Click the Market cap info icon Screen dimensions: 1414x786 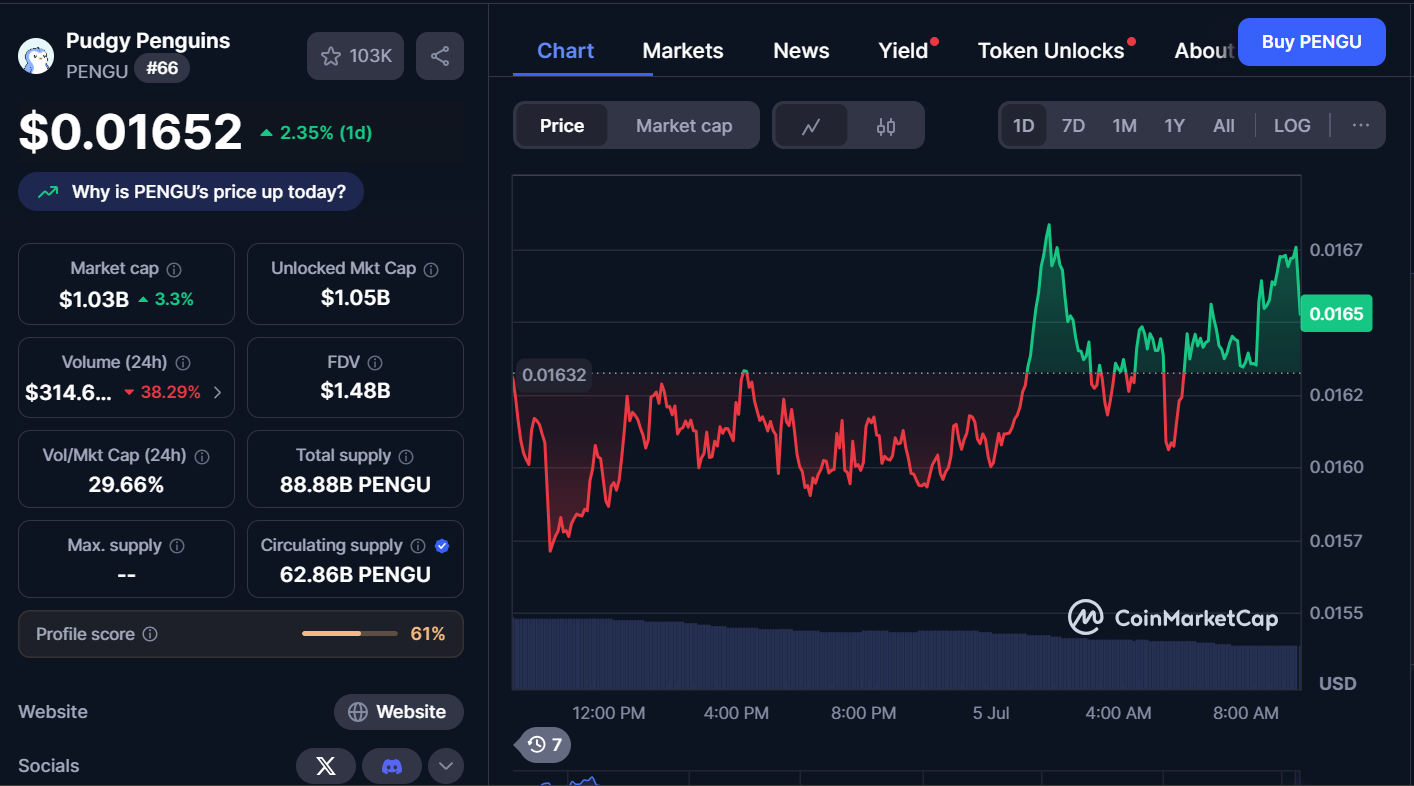pyautogui.click(x=174, y=269)
